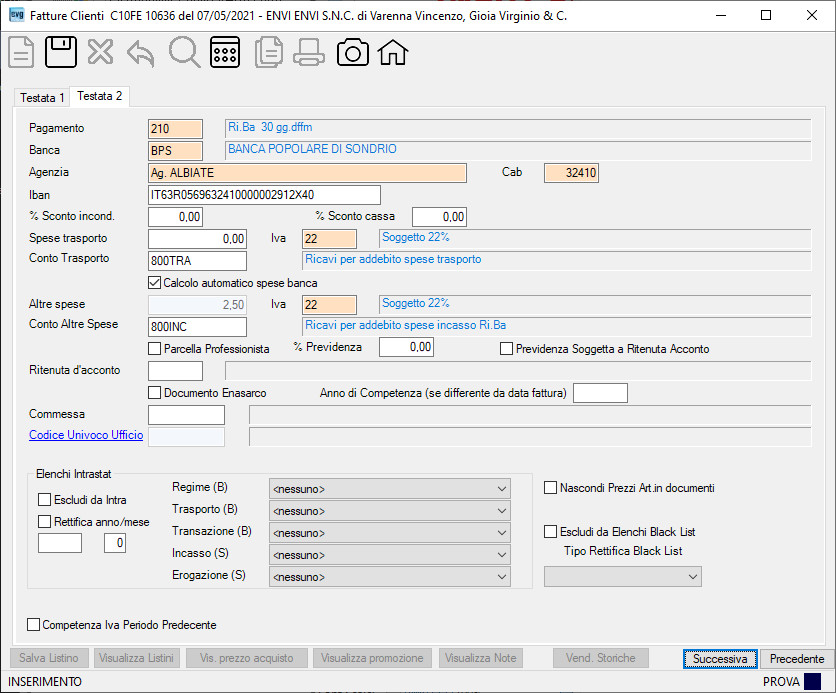The image size is (836, 693).
Task: Enable the Parcella Professionista checkbox
Action: coord(155,349)
